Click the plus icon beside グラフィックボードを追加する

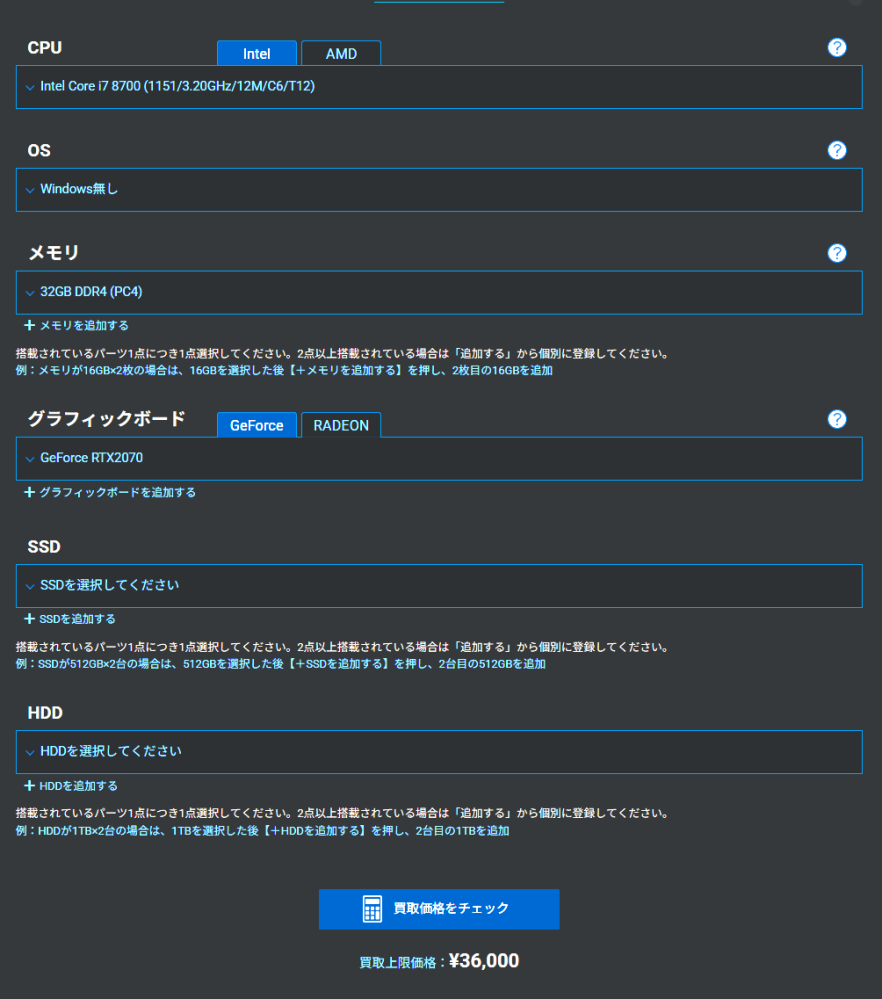(x=29, y=492)
